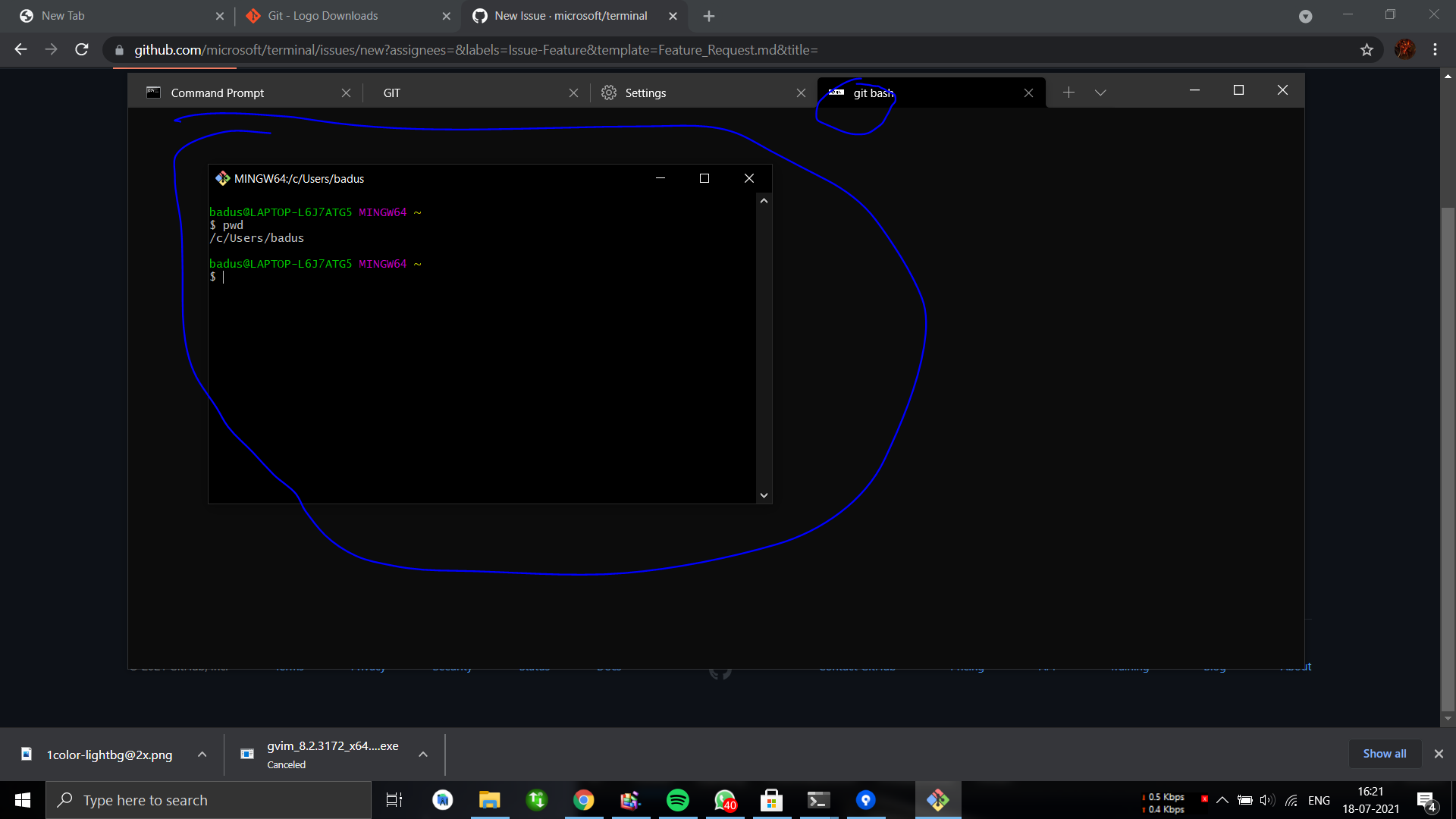Screen dimensions: 1456x819
Task: Open Task View on taskbar
Action: coord(394,800)
